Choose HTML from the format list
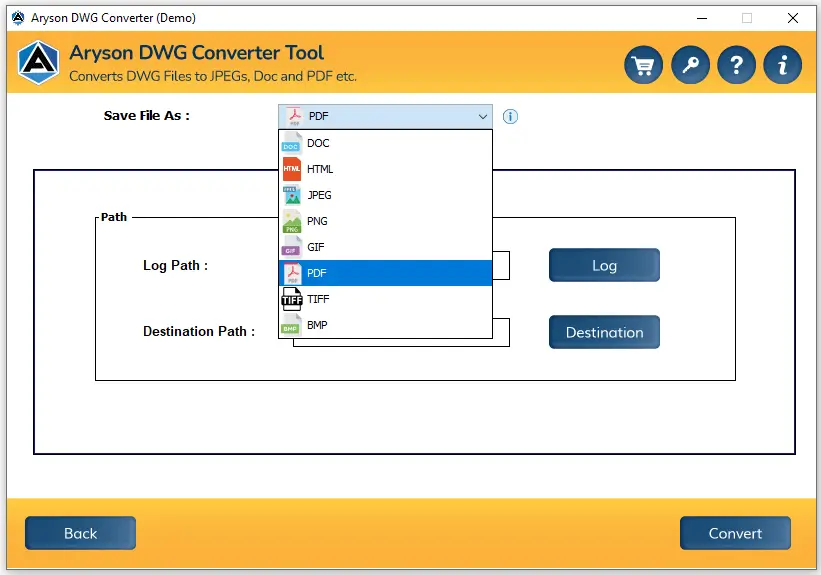Screen dimensions: 821x575 click(x=385, y=169)
